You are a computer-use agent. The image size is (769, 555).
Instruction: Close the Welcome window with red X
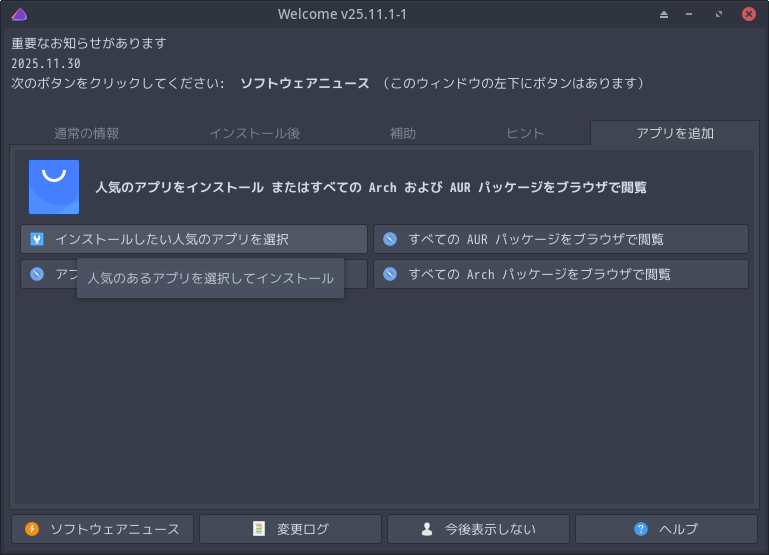[x=749, y=14]
